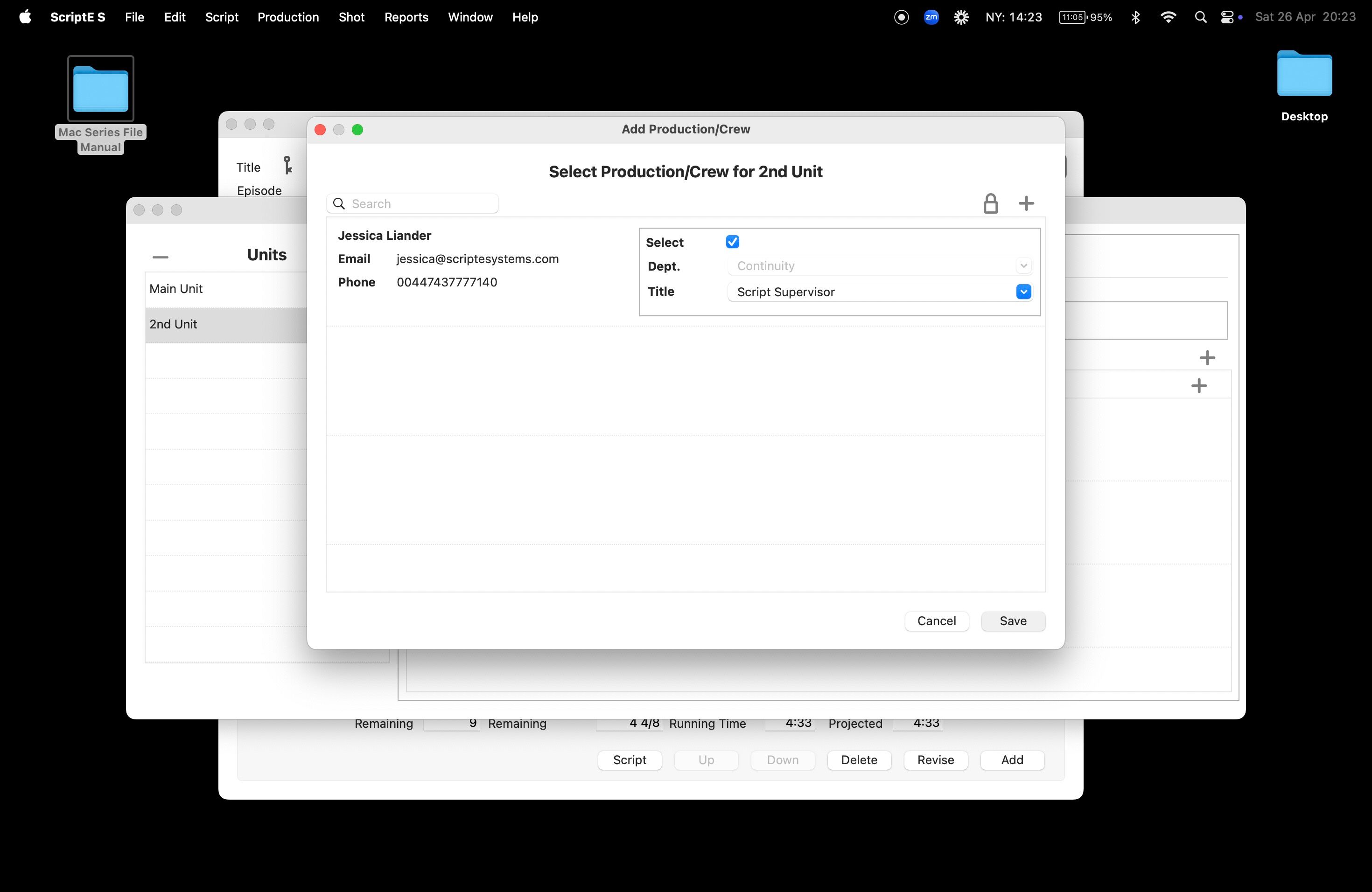Open Control Center in menu bar
Viewport: 1372px width, 892px height.
coord(1227,17)
